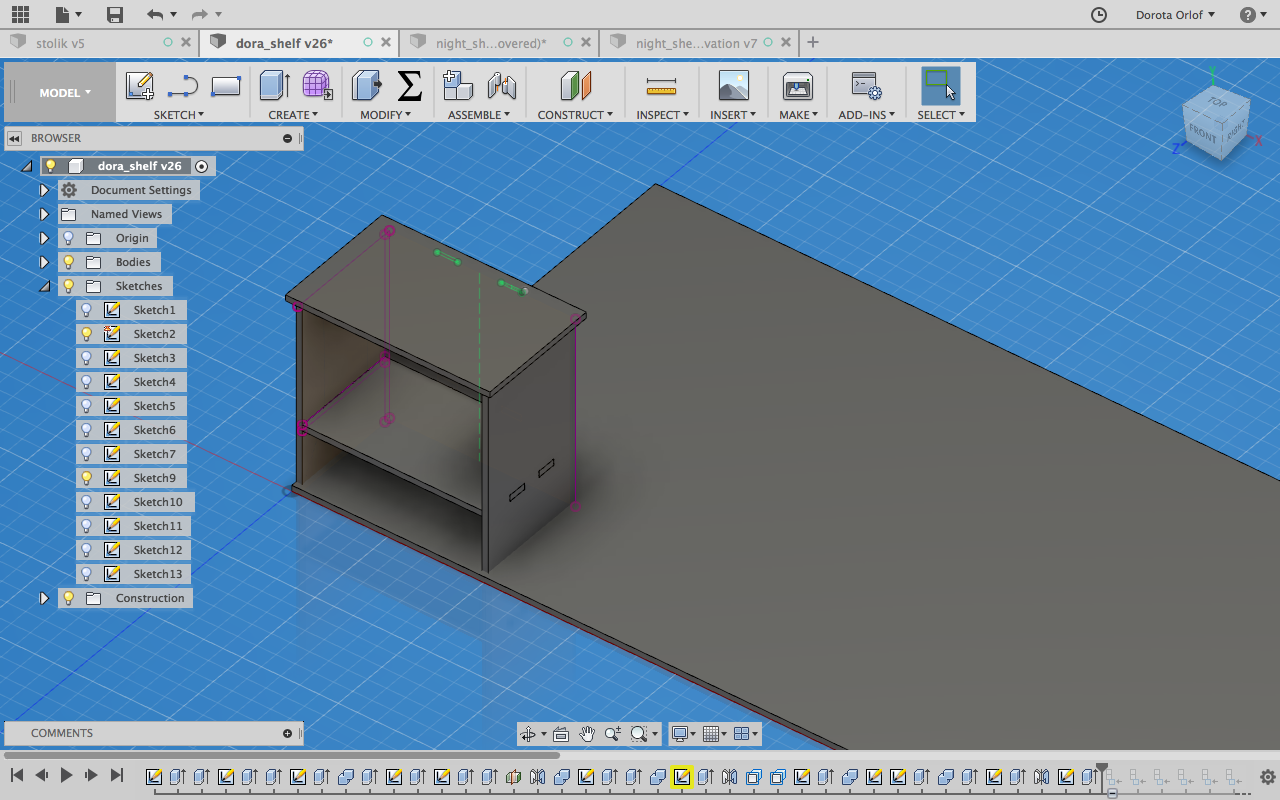
Task: Toggle visibility bulb for Sketch13
Action: [87, 574]
